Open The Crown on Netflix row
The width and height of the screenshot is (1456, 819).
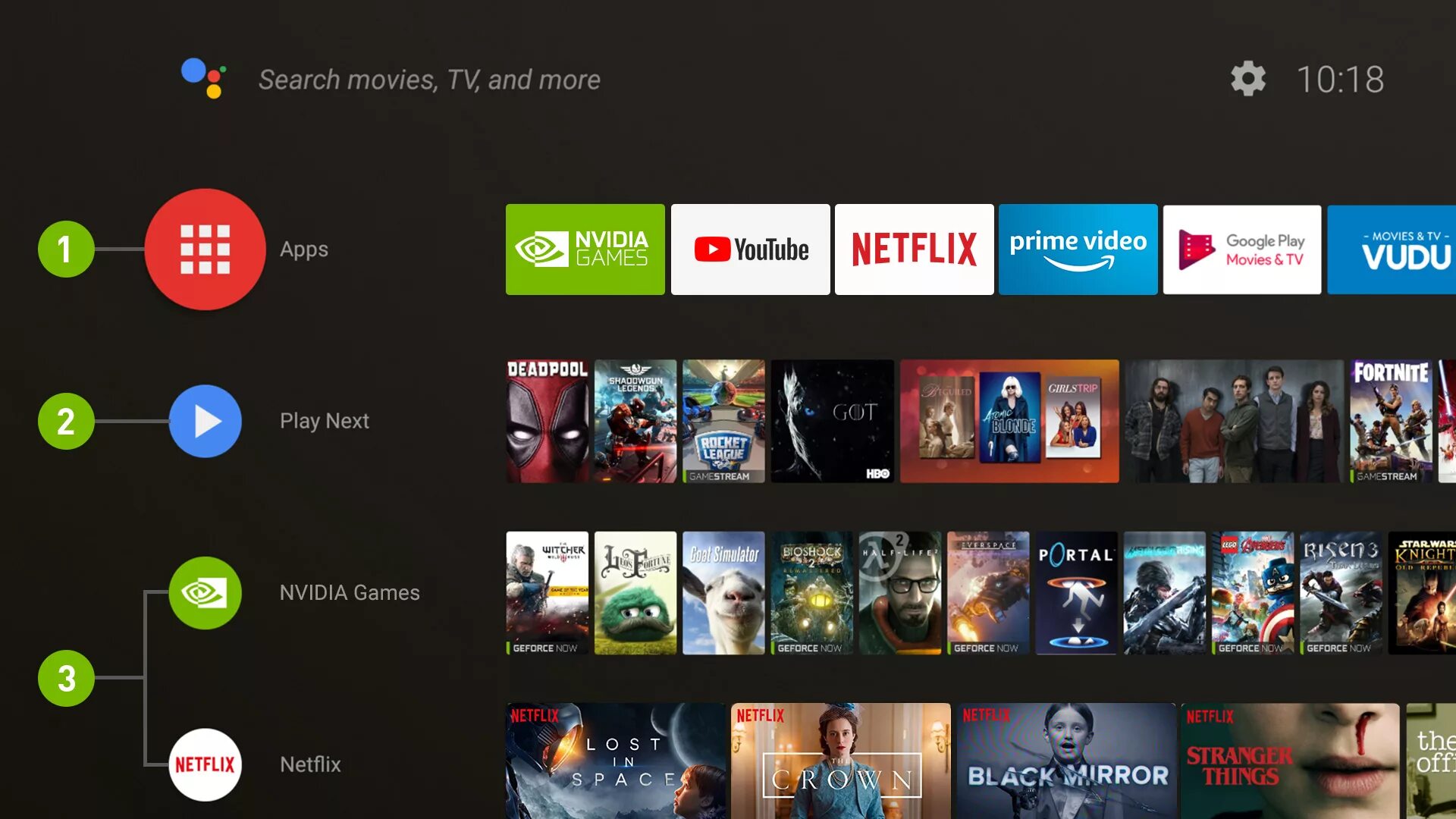840,763
